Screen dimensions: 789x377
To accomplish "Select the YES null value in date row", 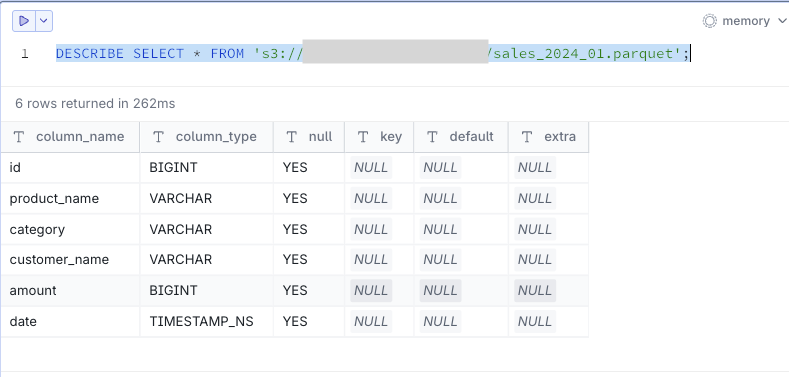I will [309, 321].
